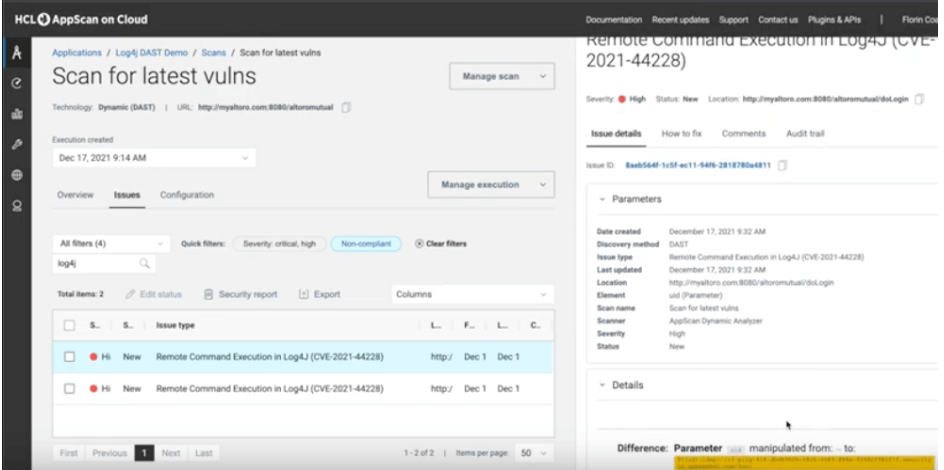Go to Scans breadcrumb link
The height and width of the screenshot is (470, 944).
214,53
